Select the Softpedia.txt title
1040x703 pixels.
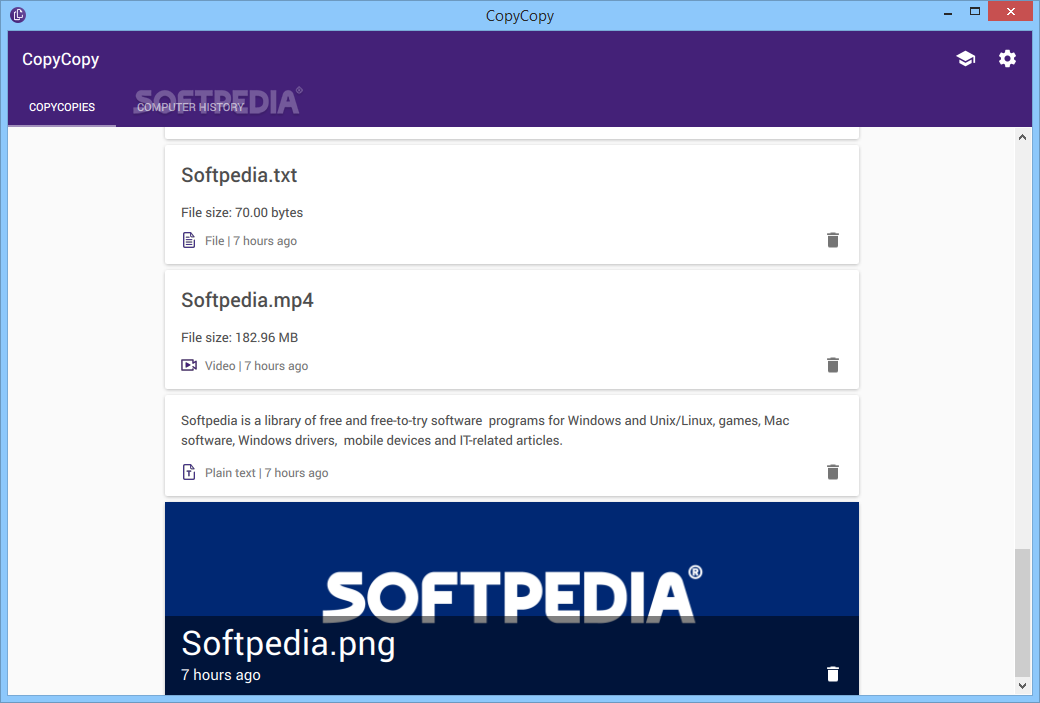click(239, 175)
